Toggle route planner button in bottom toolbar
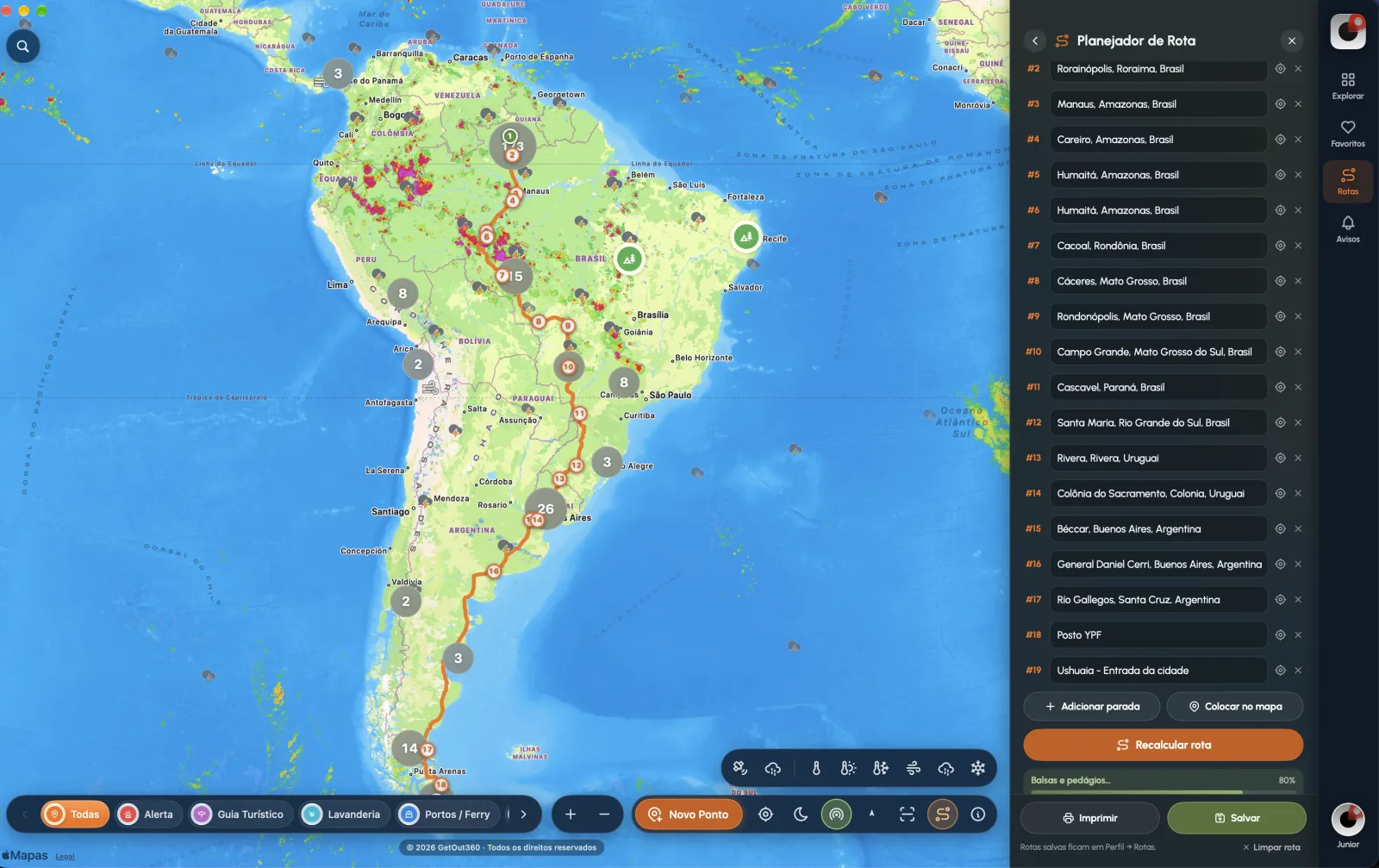The height and width of the screenshot is (868, 1379). pos(943,815)
